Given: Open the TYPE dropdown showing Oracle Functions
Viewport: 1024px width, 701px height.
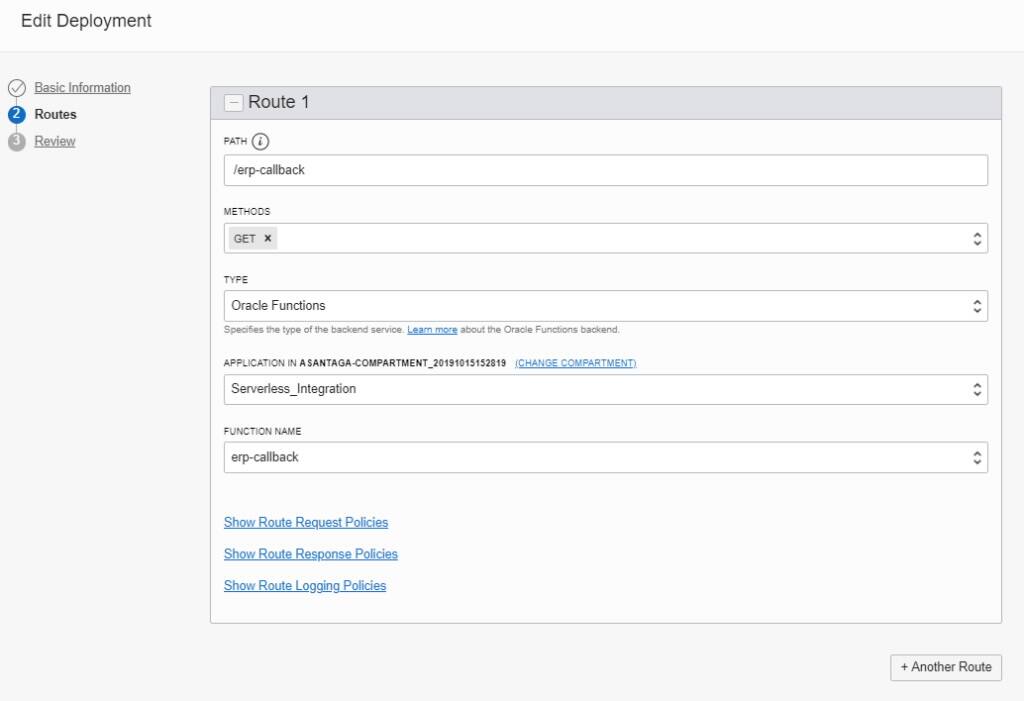Looking at the screenshot, I should [978, 305].
